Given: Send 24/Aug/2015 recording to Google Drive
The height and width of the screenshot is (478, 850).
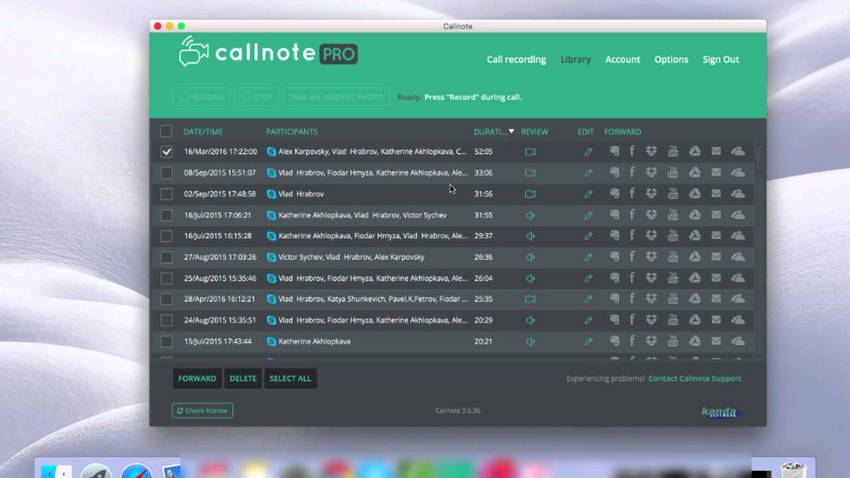Looking at the screenshot, I should 694,320.
